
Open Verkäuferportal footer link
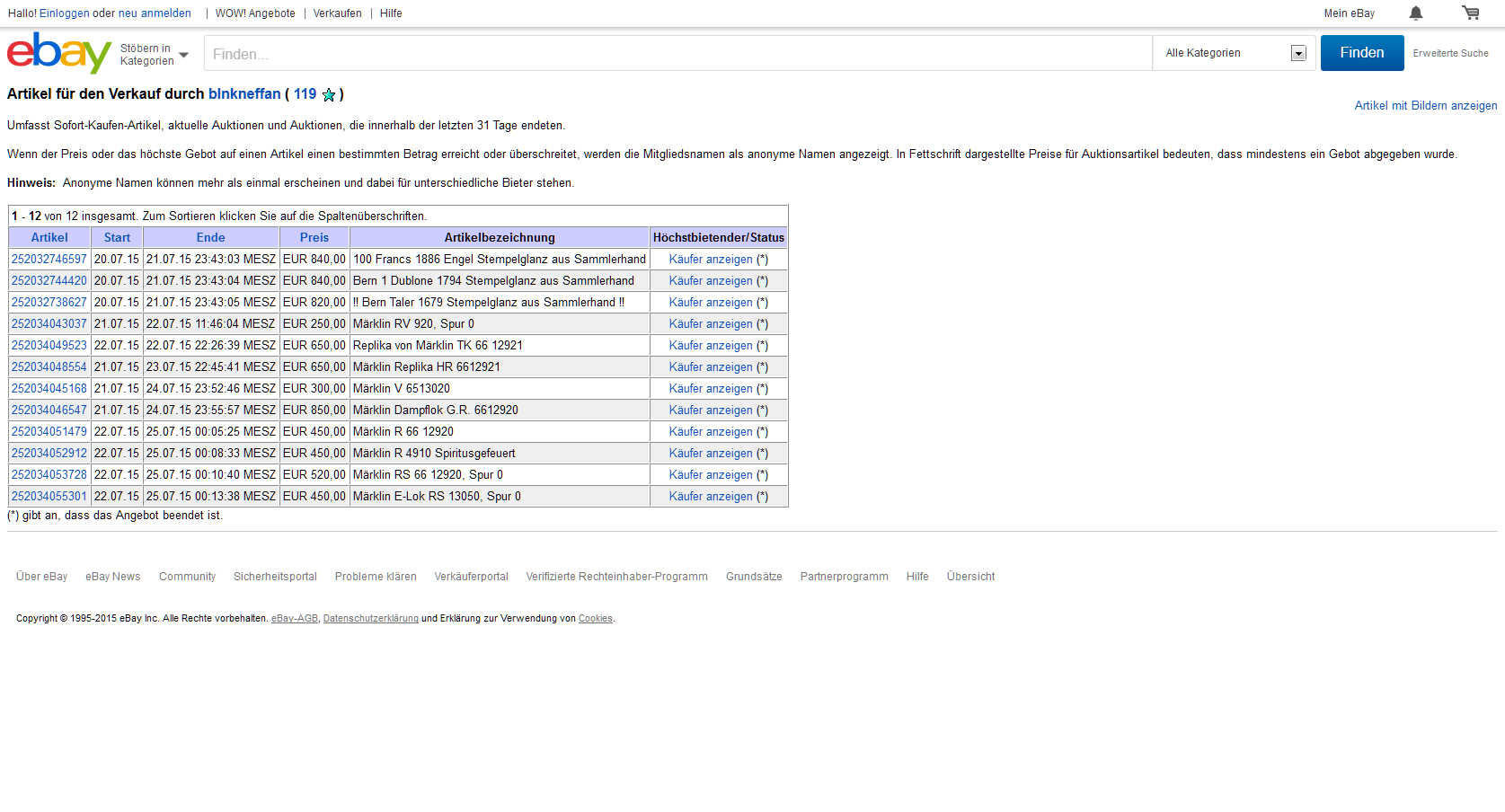[472, 577]
